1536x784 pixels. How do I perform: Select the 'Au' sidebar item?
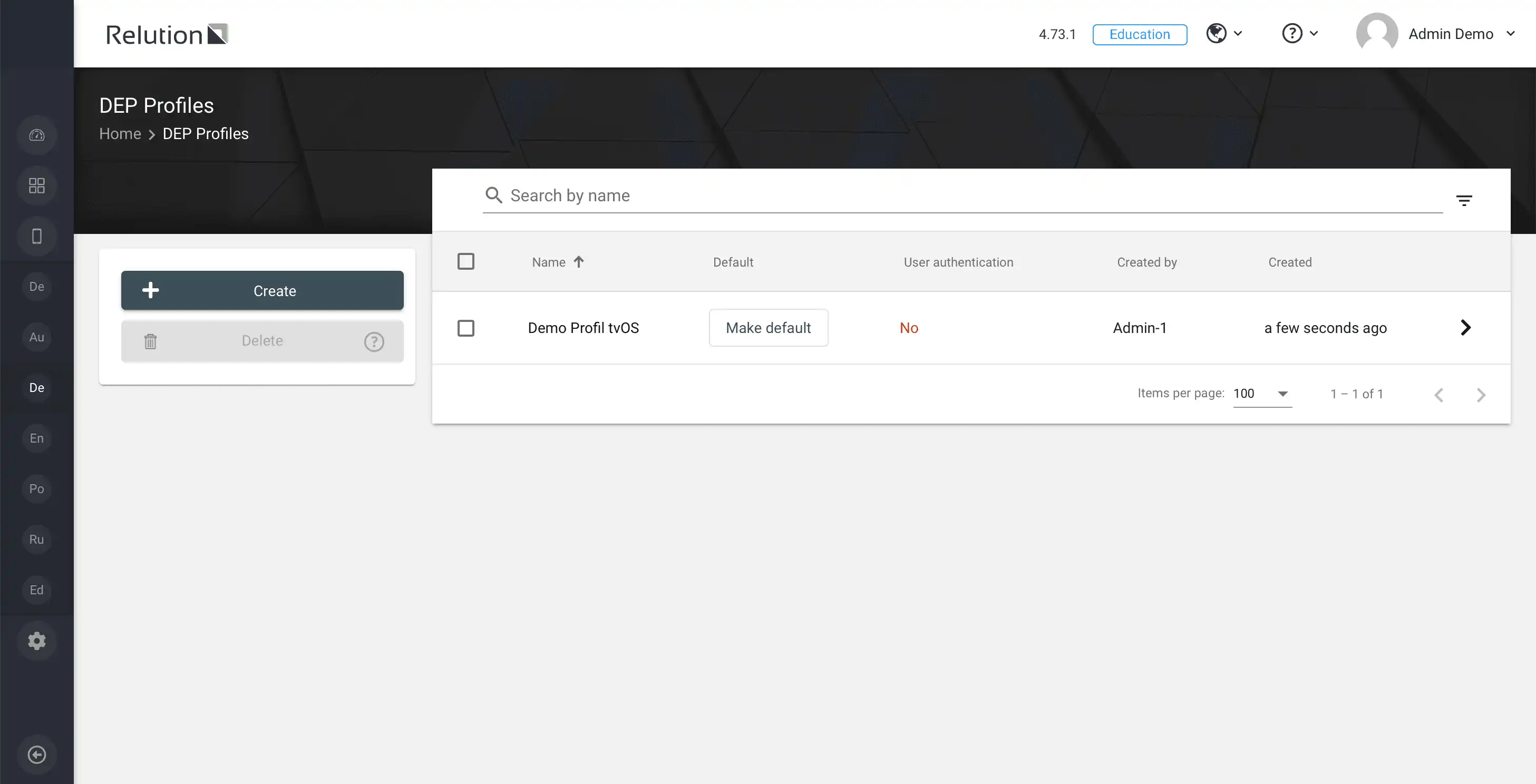click(x=37, y=337)
